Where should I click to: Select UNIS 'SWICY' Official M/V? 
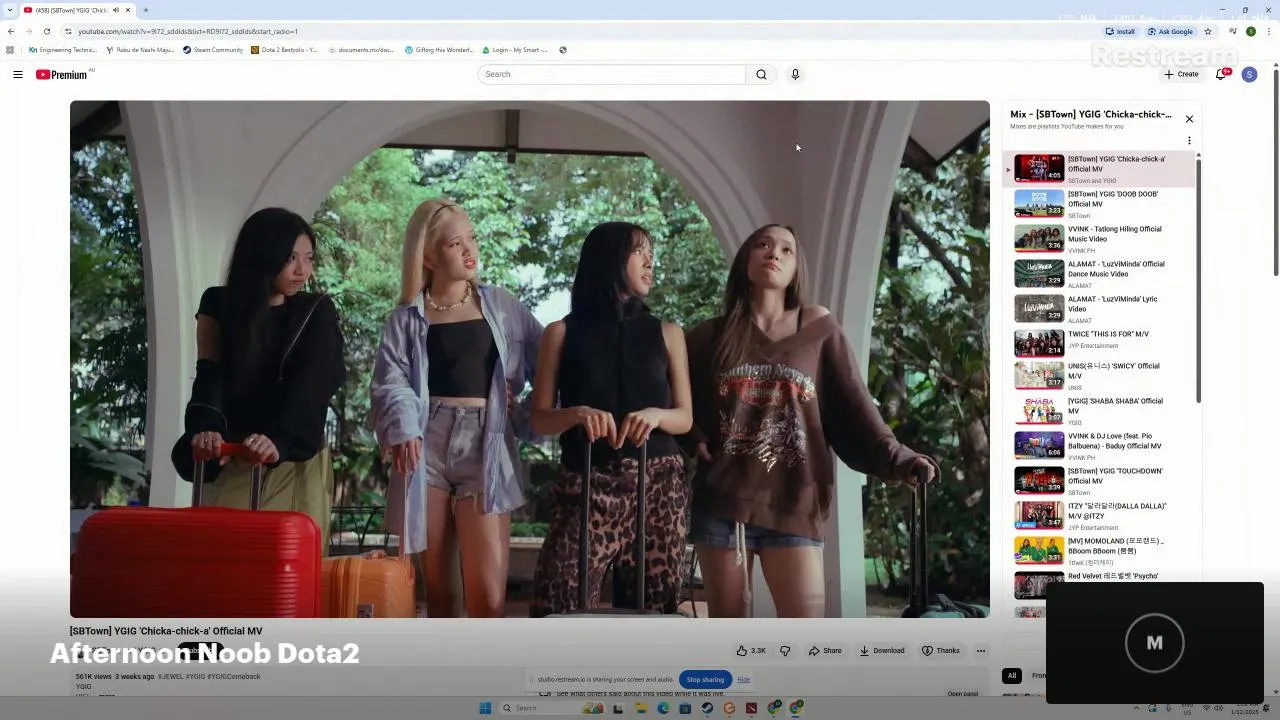point(1100,375)
